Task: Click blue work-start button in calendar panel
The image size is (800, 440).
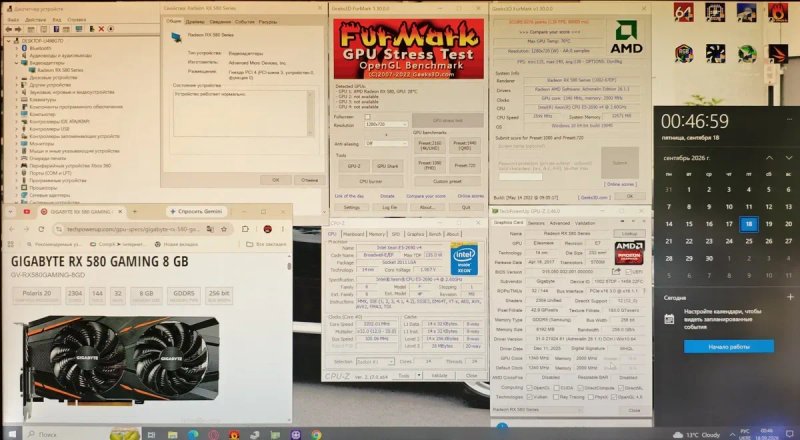Action: tap(729, 347)
